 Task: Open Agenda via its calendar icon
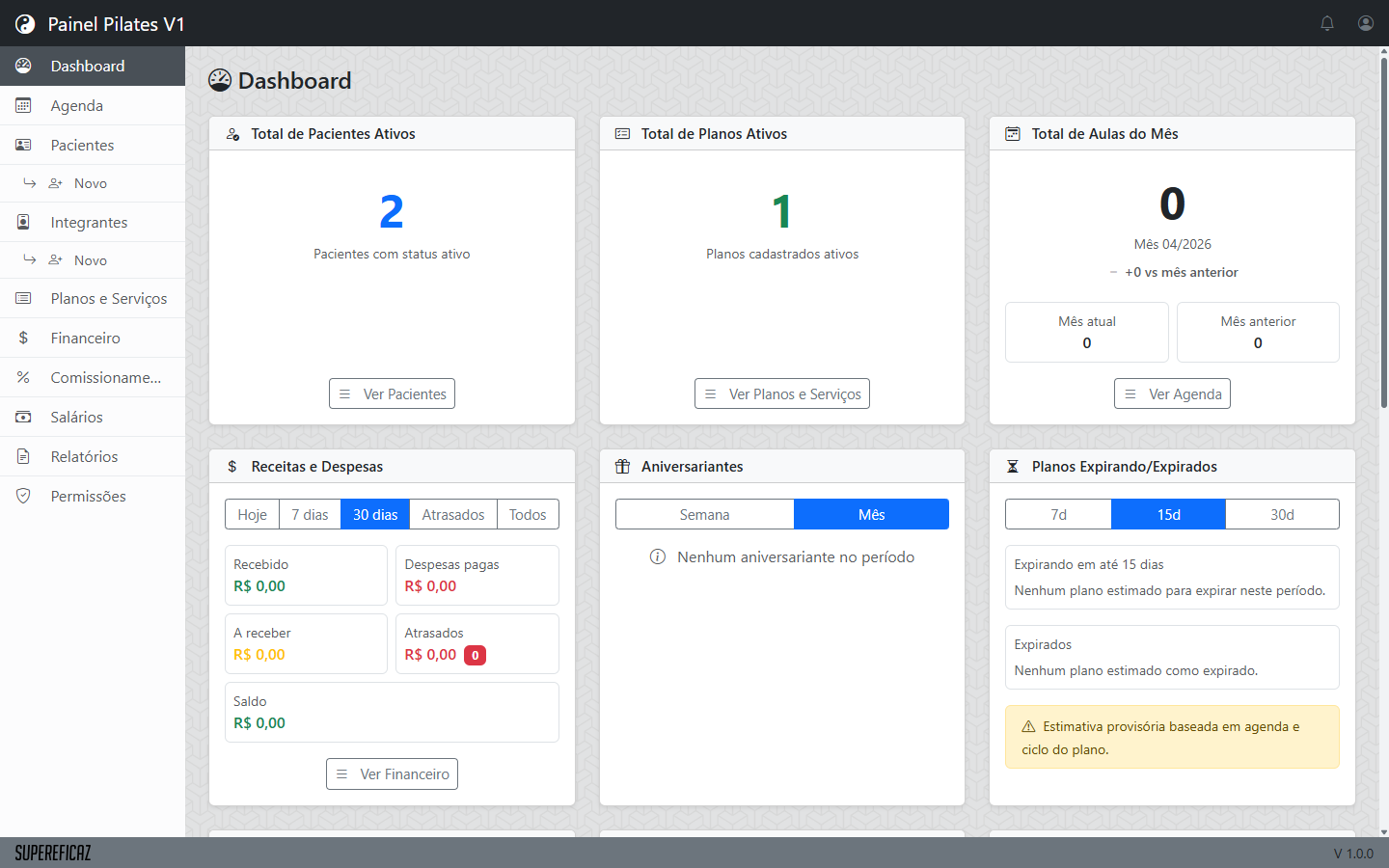click(23, 105)
